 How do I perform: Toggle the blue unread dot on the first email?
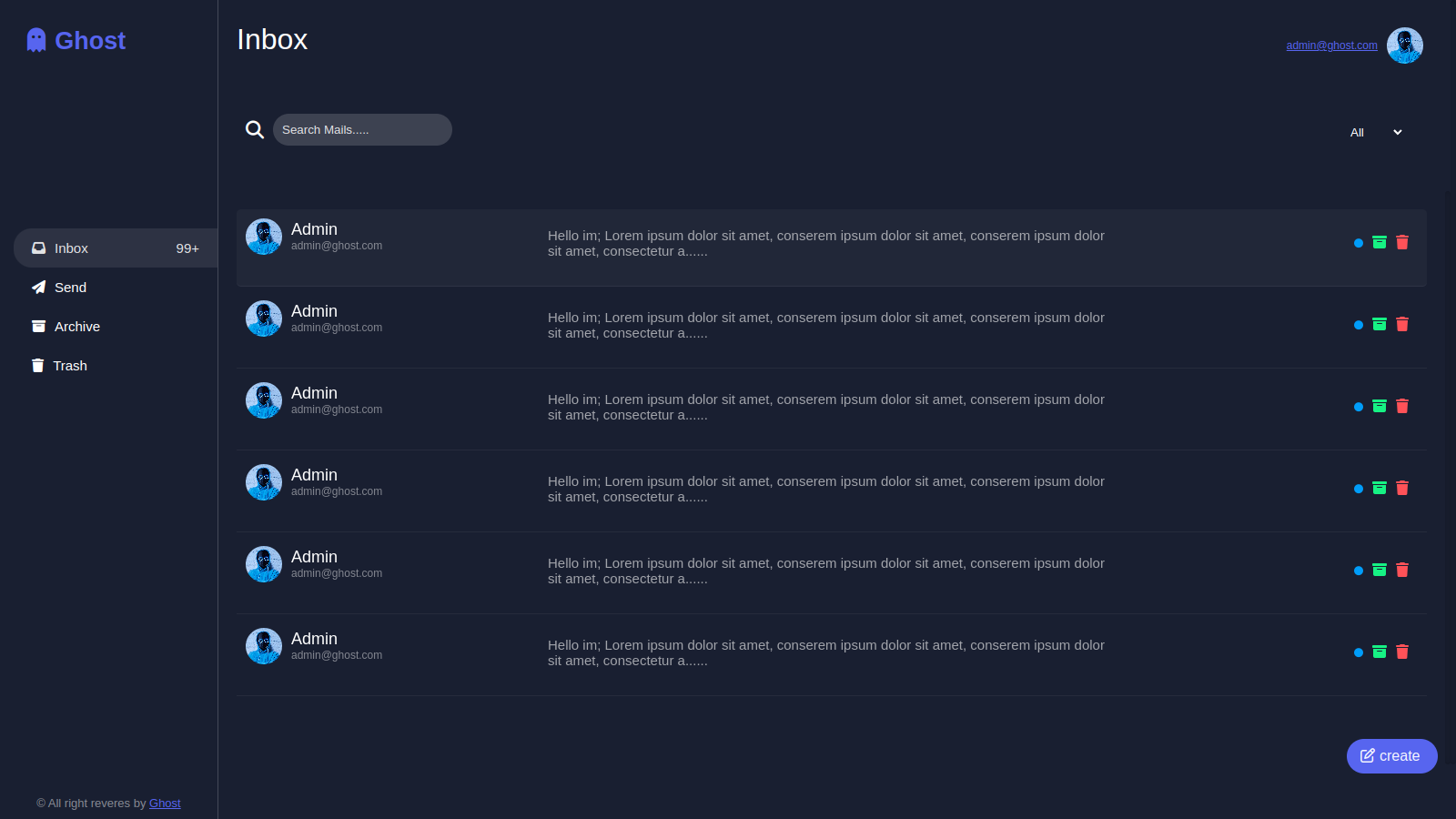click(1359, 243)
